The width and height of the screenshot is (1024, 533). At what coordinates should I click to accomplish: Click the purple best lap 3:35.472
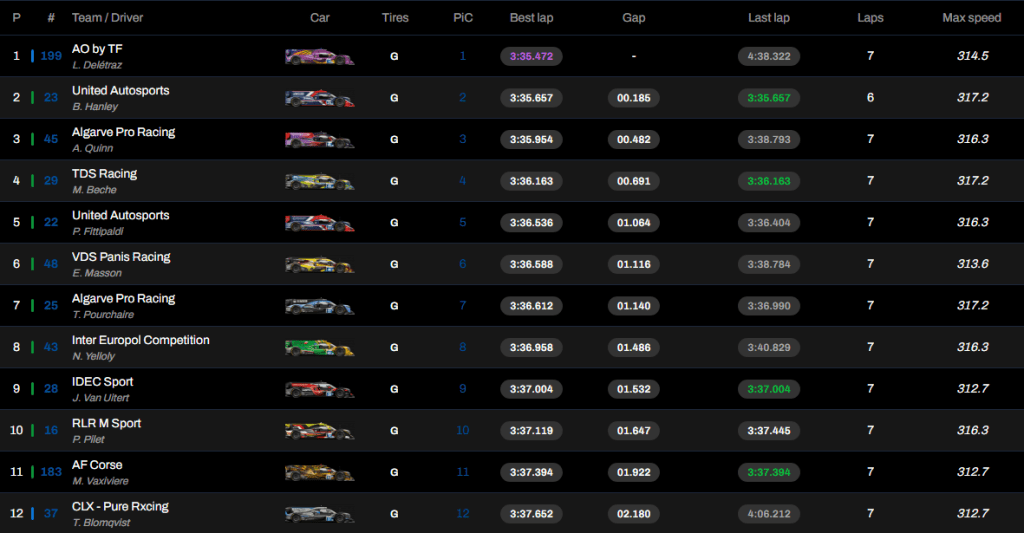[531, 56]
